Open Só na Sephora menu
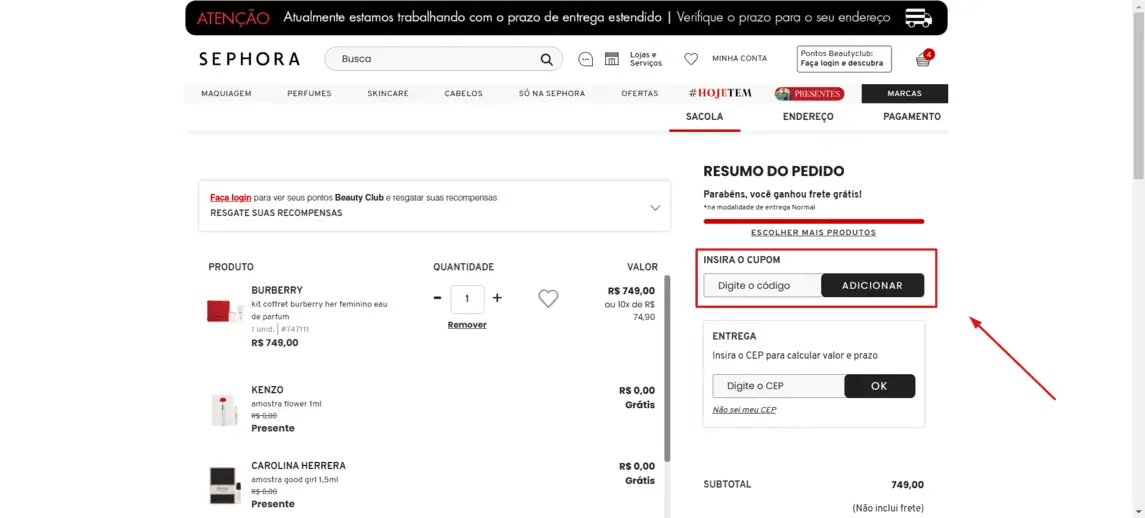 pos(552,94)
